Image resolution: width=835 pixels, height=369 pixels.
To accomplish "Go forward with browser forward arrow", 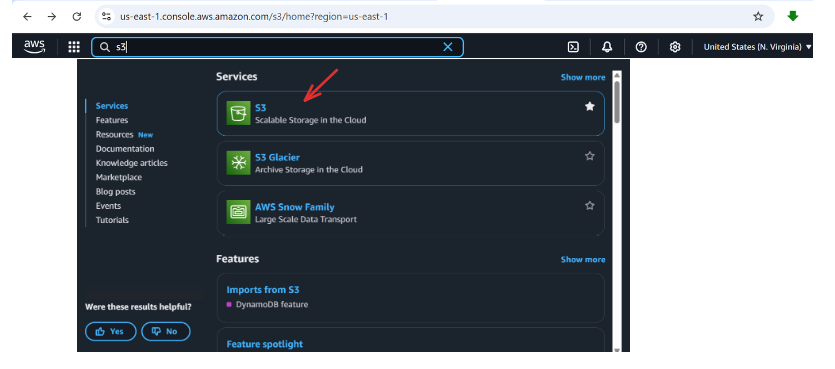I will (52, 17).
